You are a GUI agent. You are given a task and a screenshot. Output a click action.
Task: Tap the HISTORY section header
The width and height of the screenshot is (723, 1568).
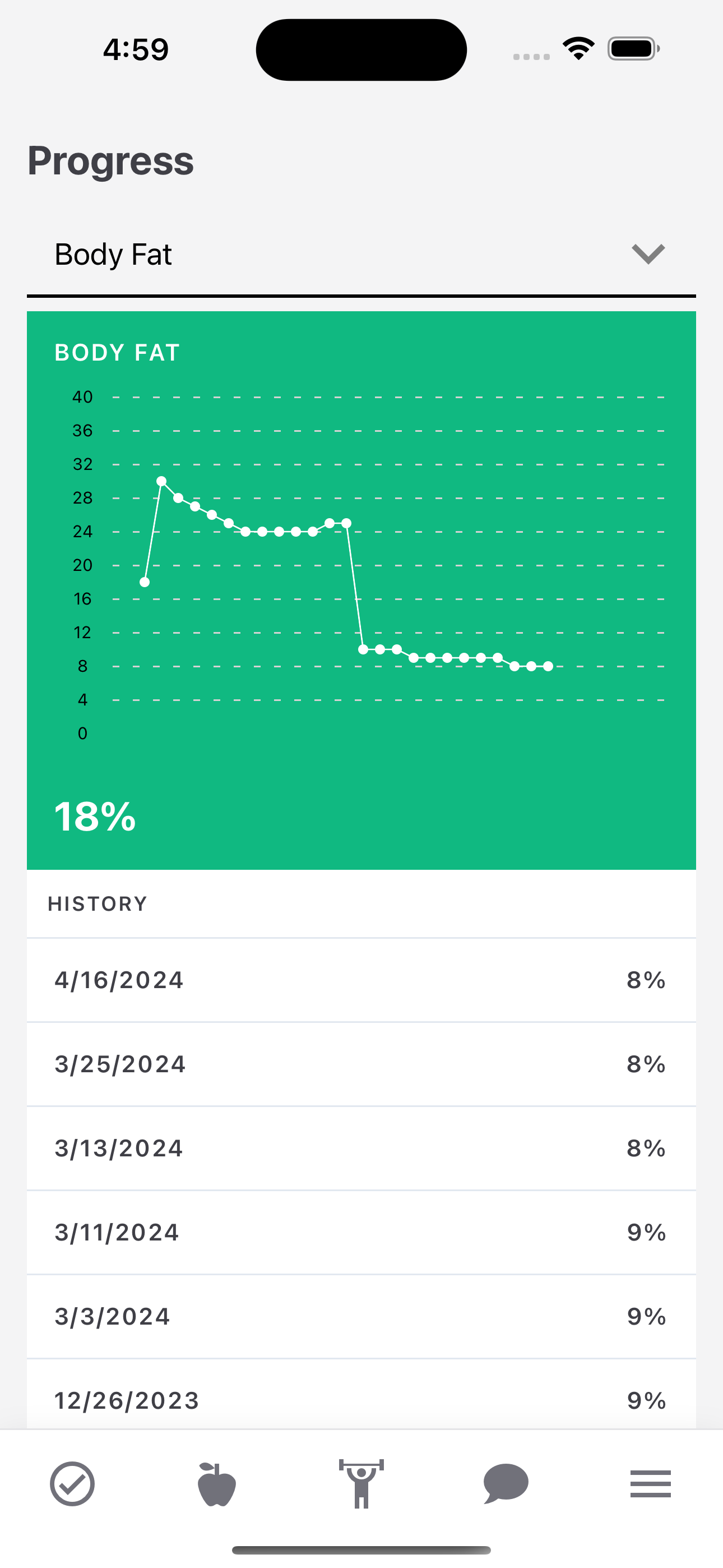98,904
